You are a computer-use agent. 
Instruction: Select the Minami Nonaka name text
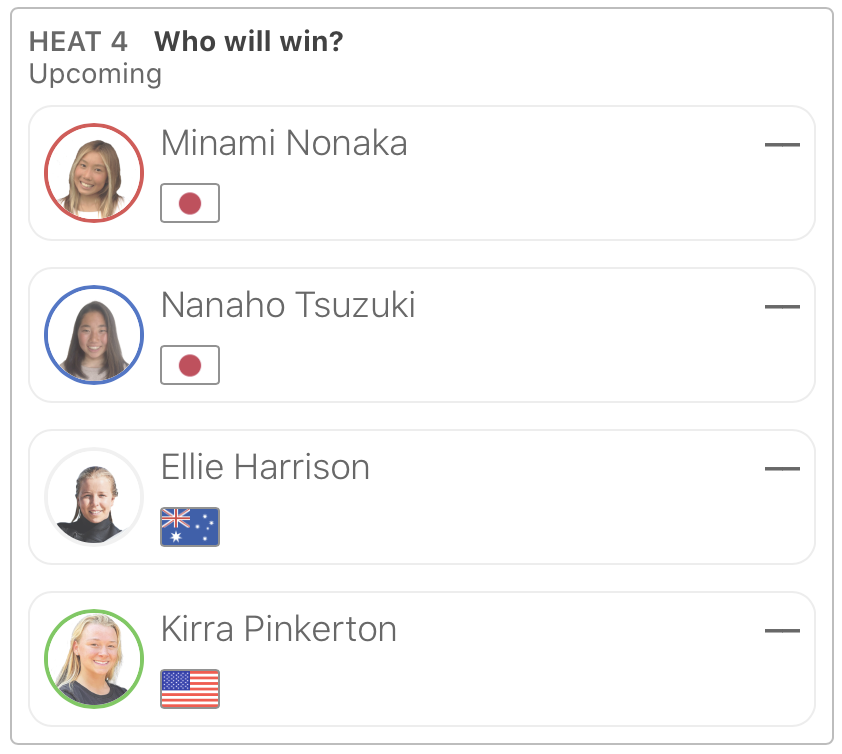coord(284,144)
